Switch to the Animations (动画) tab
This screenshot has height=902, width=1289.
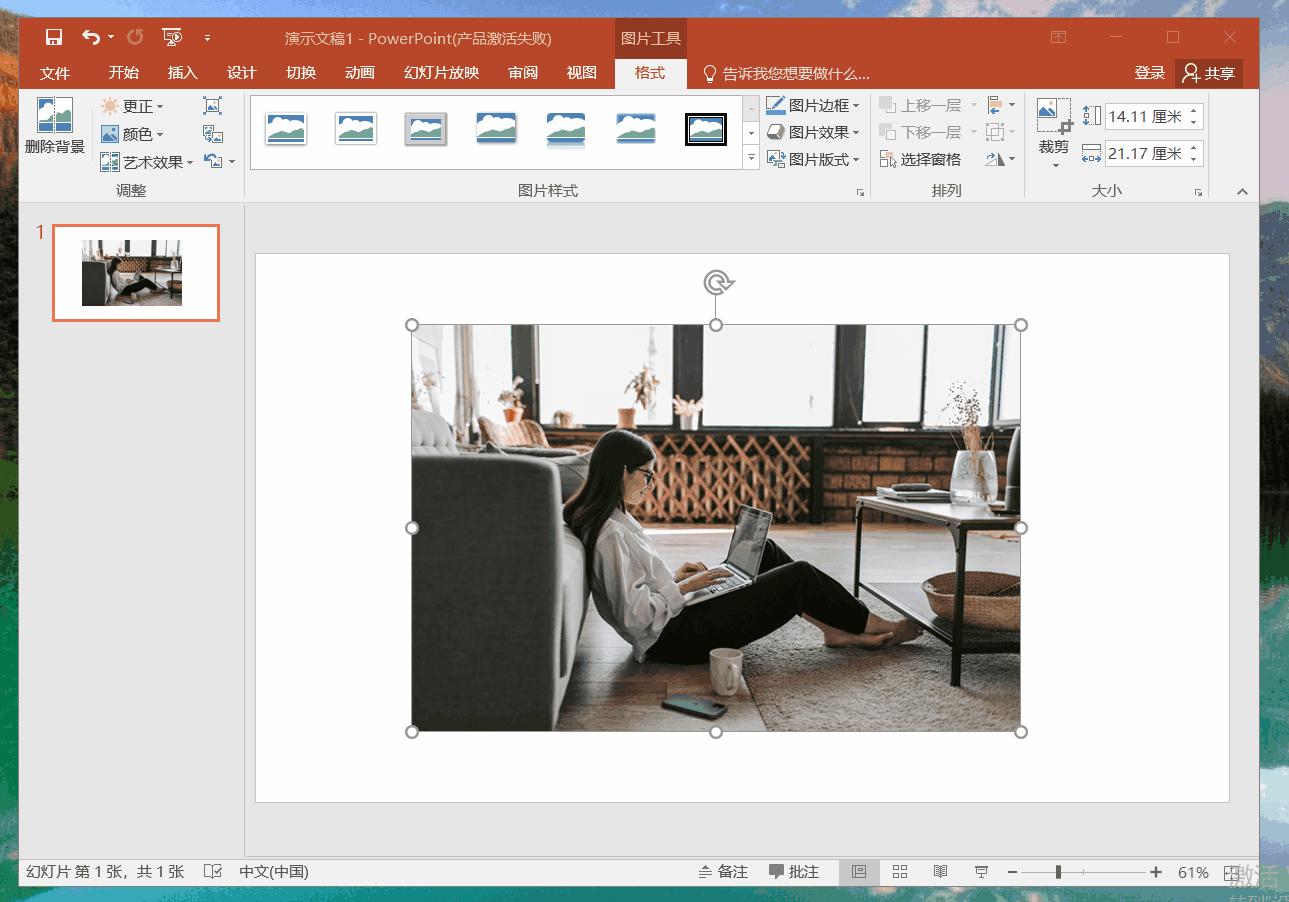(x=359, y=73)
